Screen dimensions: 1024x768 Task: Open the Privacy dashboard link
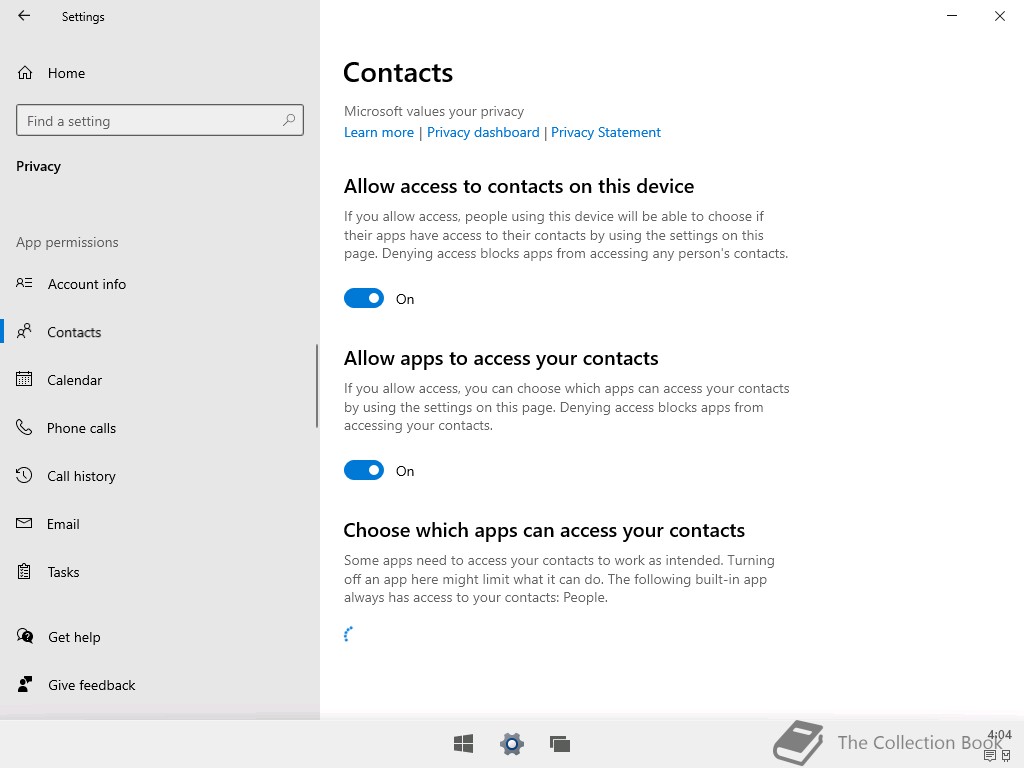[483, 132]
